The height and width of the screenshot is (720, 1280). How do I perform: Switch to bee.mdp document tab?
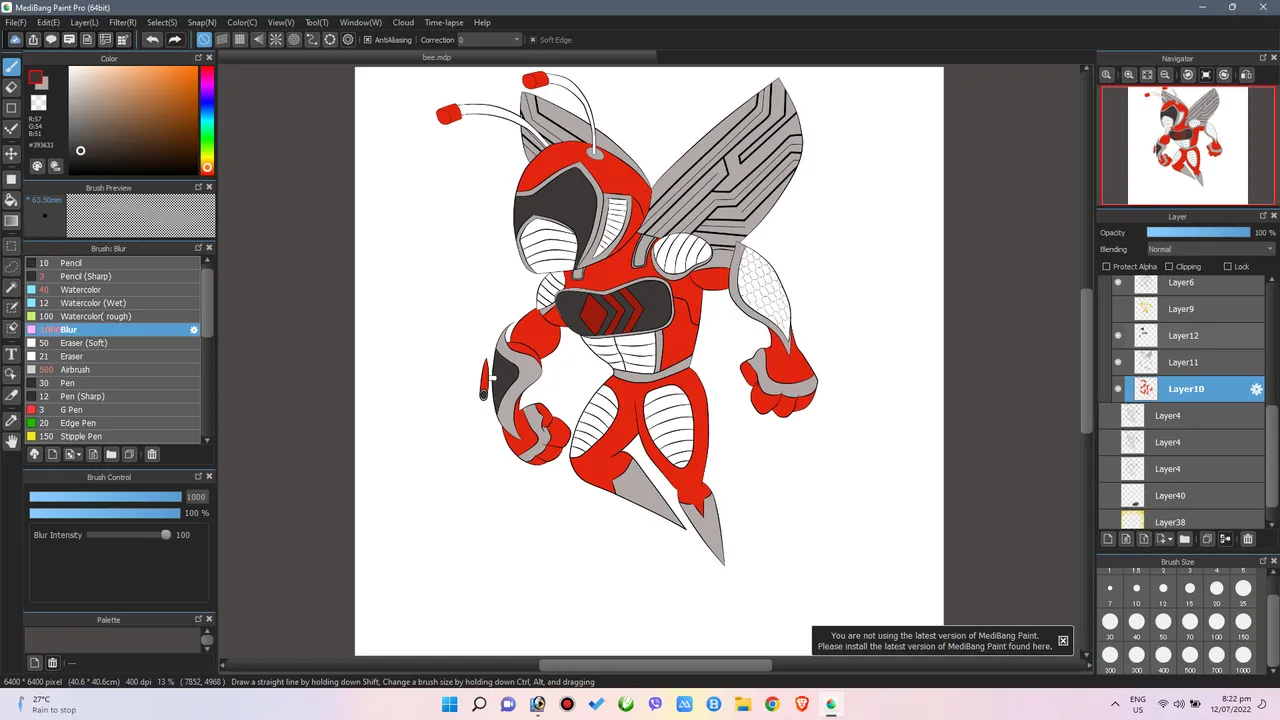tap(437, 58)
